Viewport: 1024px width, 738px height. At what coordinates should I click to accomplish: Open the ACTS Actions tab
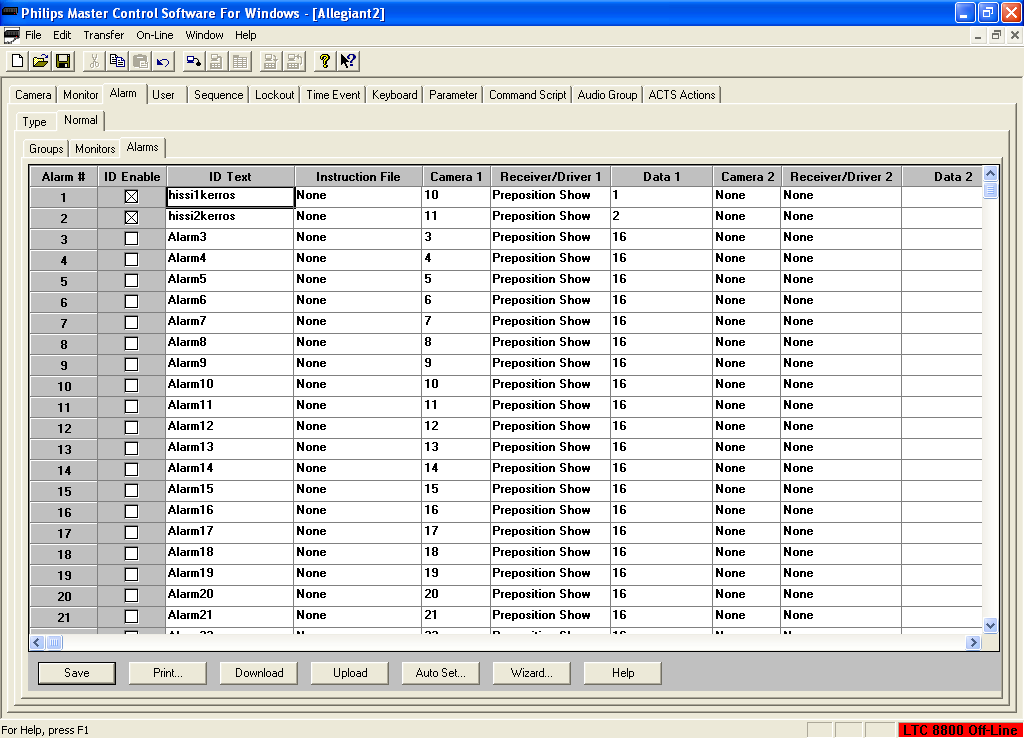pos(682,95)
